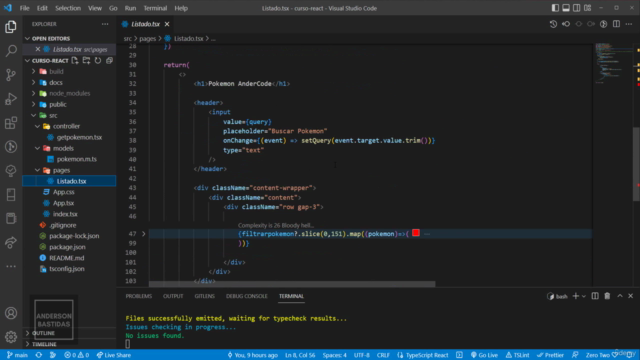
Task: Open getpokemon.tsx in explorer
Action: pyautogui.click(x=79, y=137)
